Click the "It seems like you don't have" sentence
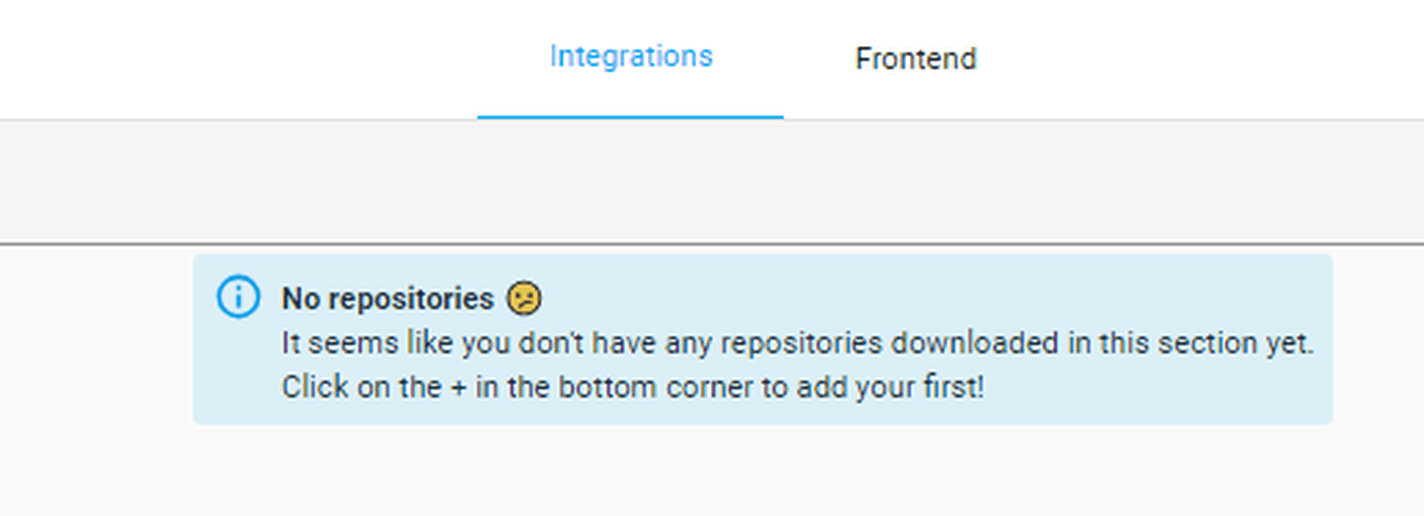1424x516 pixels. click(798, 344)
